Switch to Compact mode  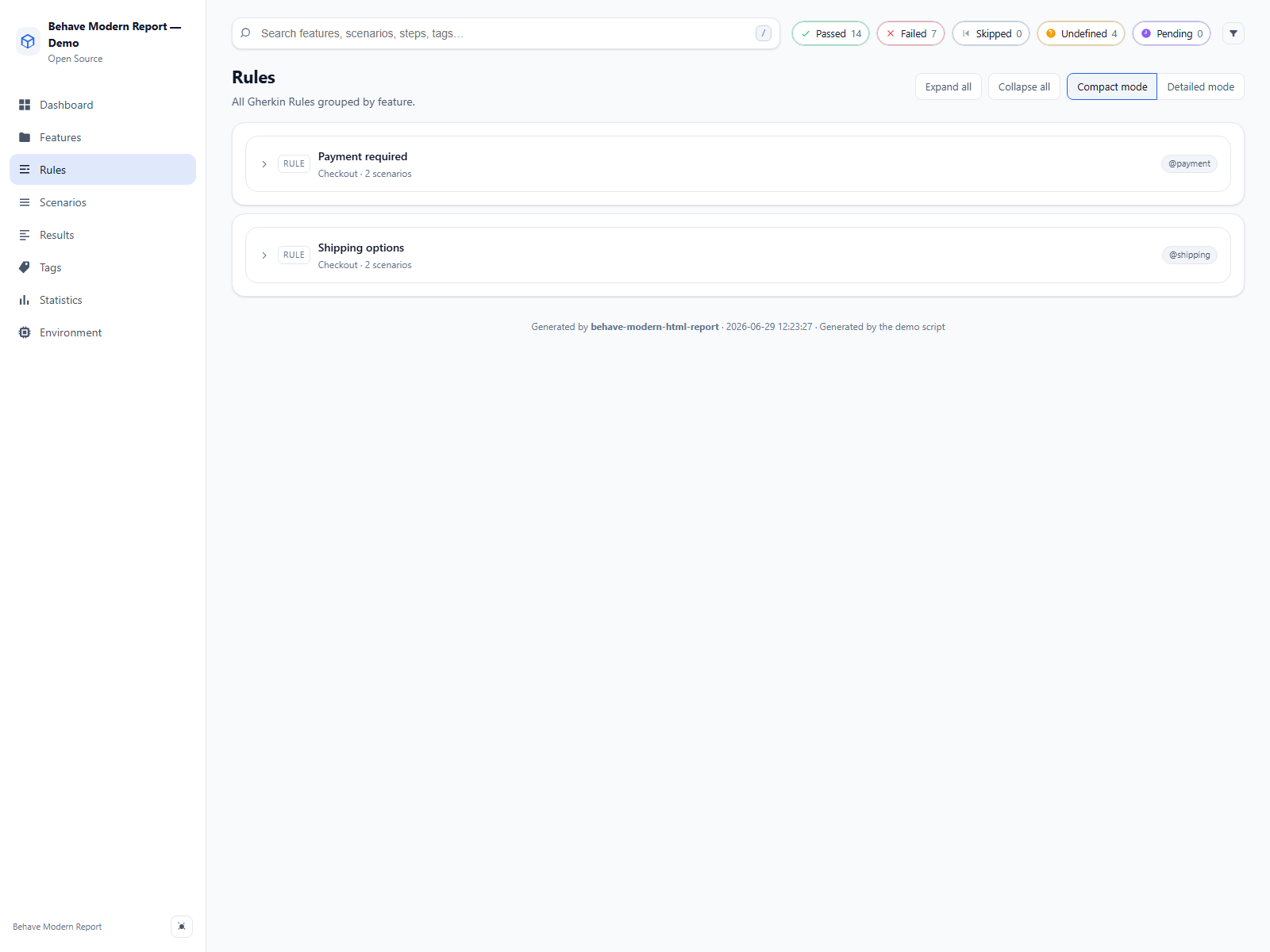1112,86
